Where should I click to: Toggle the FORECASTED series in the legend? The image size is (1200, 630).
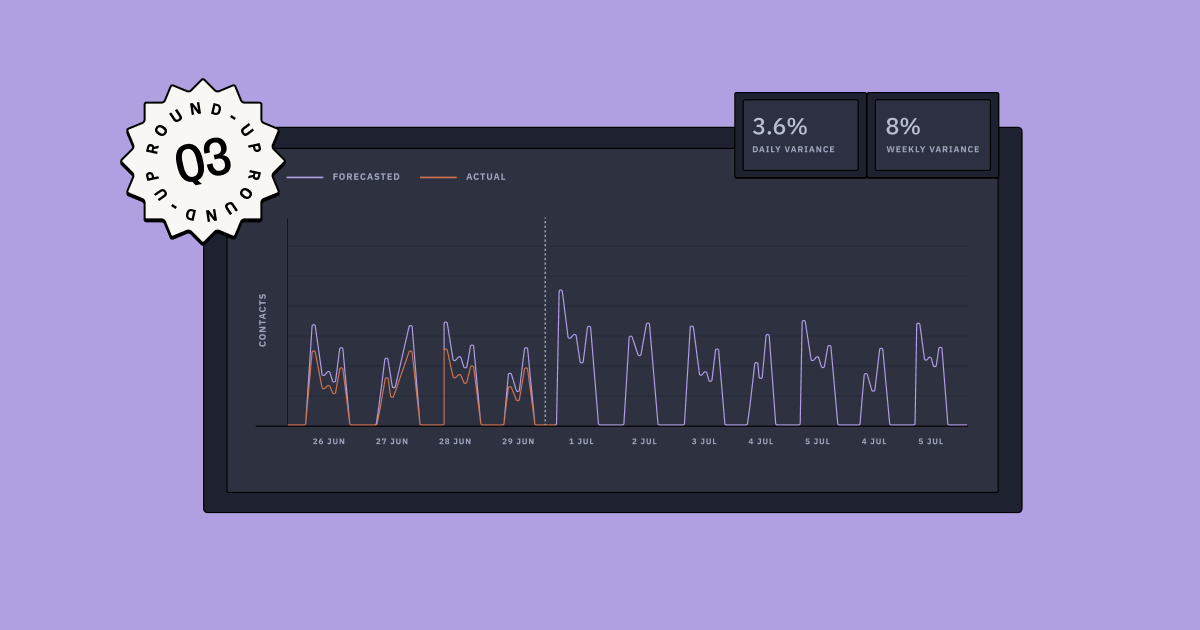[365, 176]
